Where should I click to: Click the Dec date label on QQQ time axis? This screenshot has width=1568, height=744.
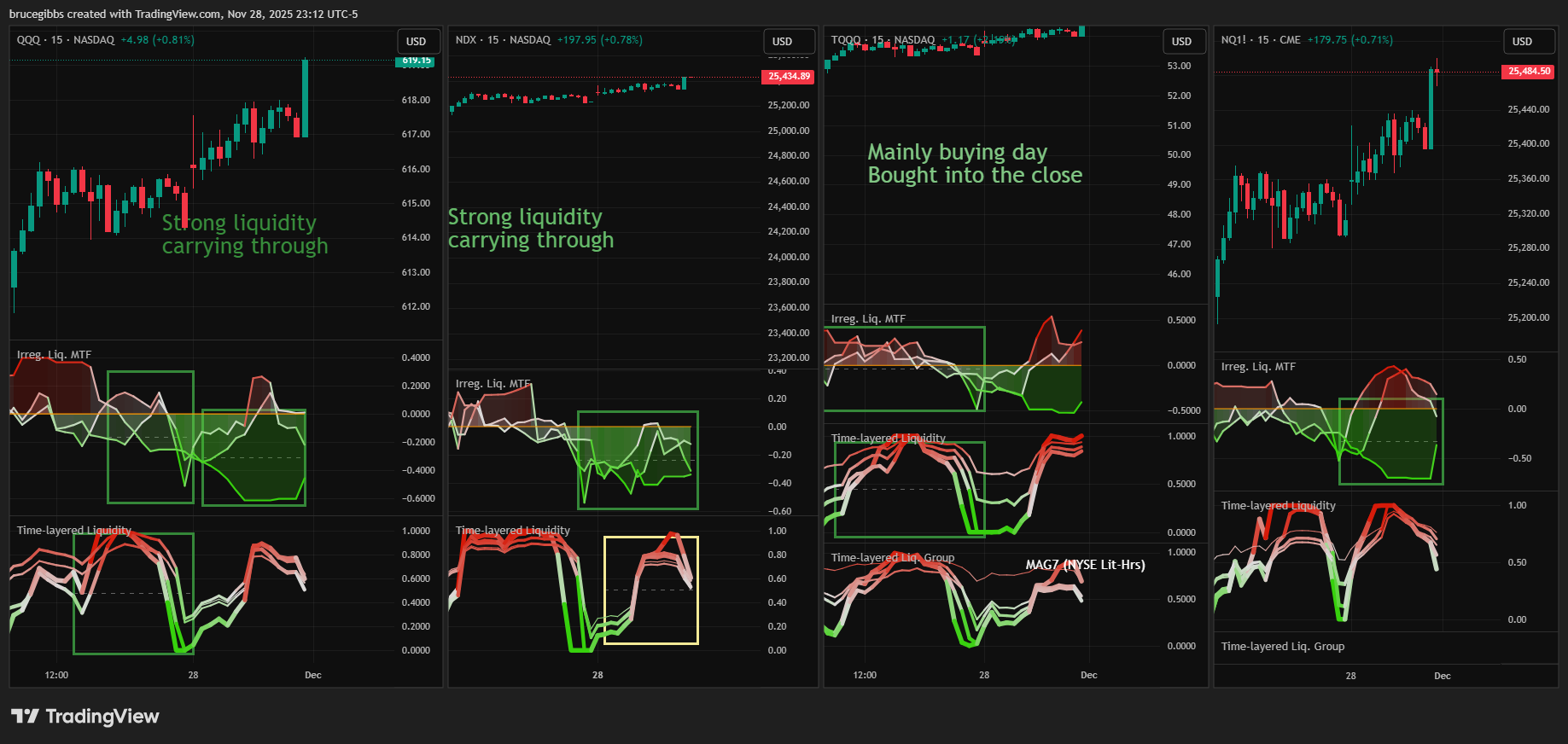313,675
